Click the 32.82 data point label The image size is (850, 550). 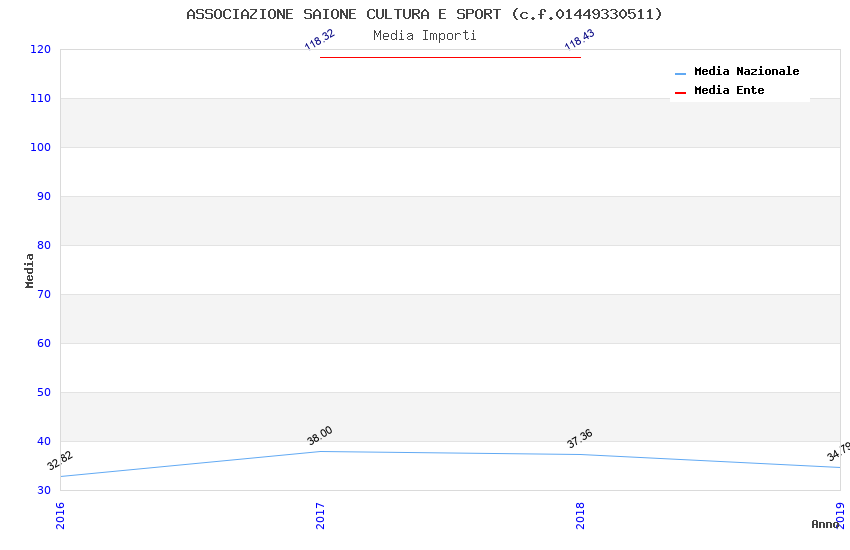click(60, 461)
